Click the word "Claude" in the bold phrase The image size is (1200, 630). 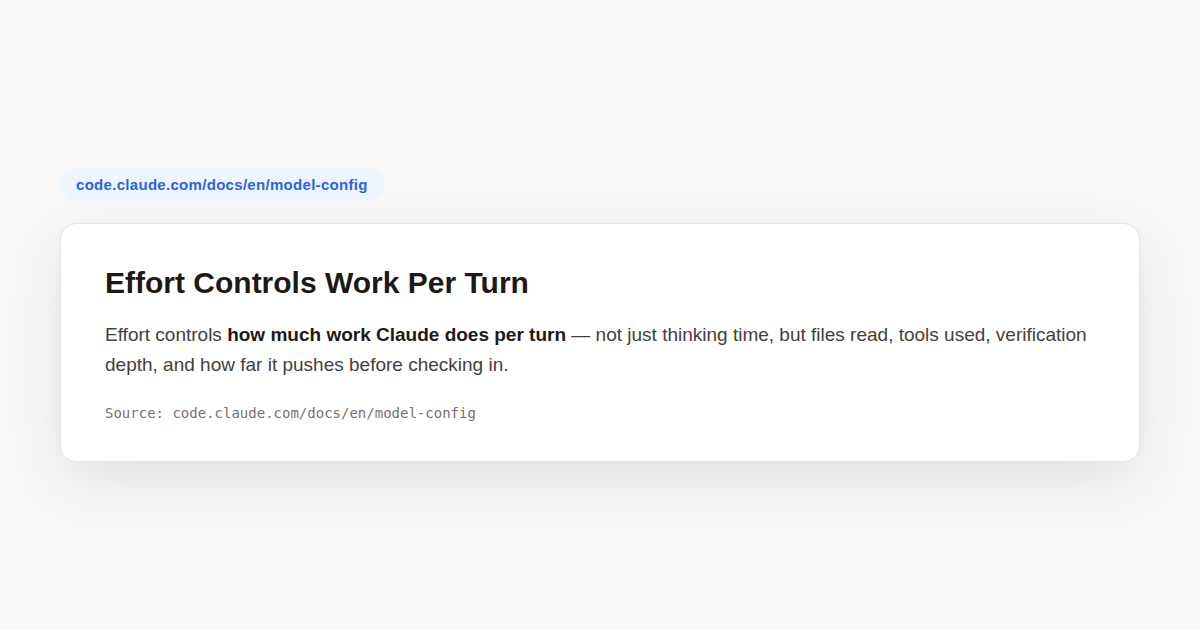pyautogui.click(x=408, y=335)
